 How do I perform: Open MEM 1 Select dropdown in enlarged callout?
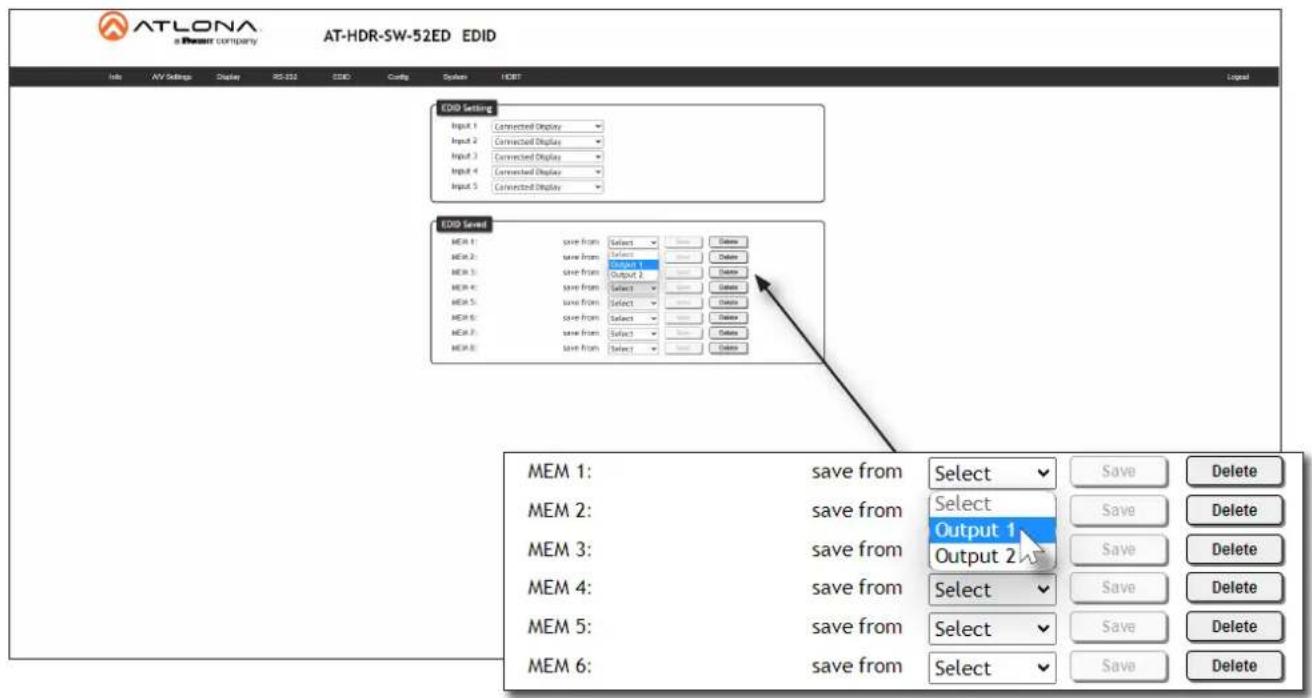pos(991,473)
